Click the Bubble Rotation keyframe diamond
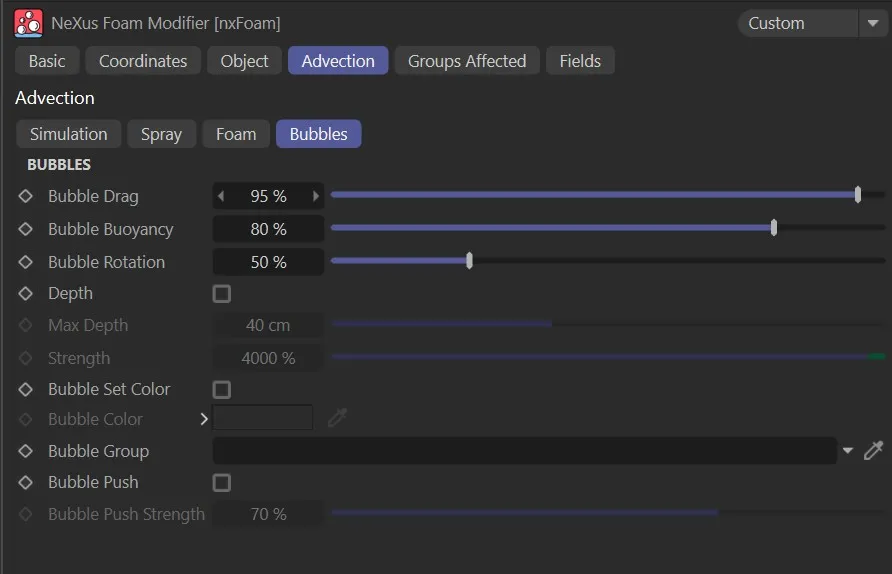Screen dimensions: 892x574 [x=26, y=262]
